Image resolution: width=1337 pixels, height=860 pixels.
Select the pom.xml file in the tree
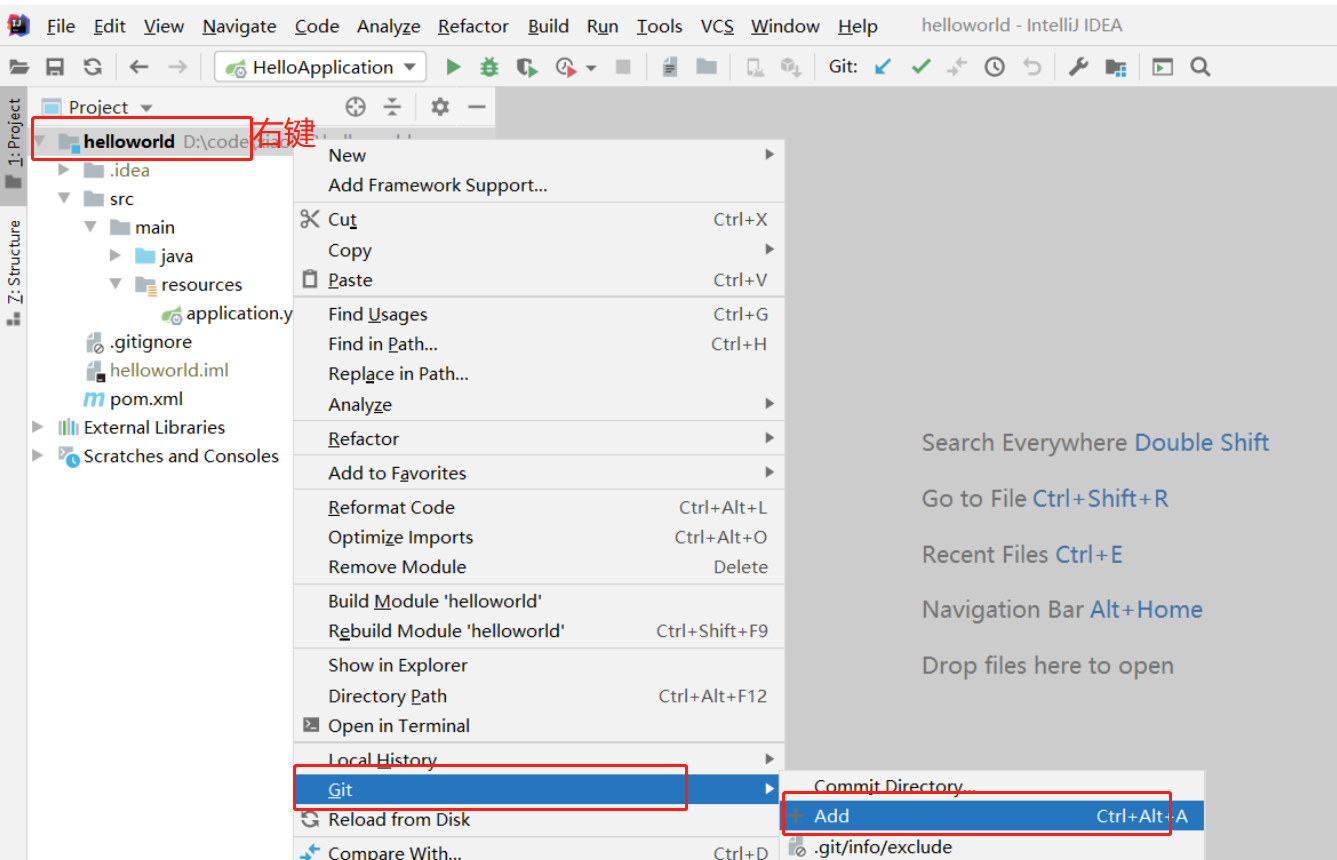tap(132, 399)
